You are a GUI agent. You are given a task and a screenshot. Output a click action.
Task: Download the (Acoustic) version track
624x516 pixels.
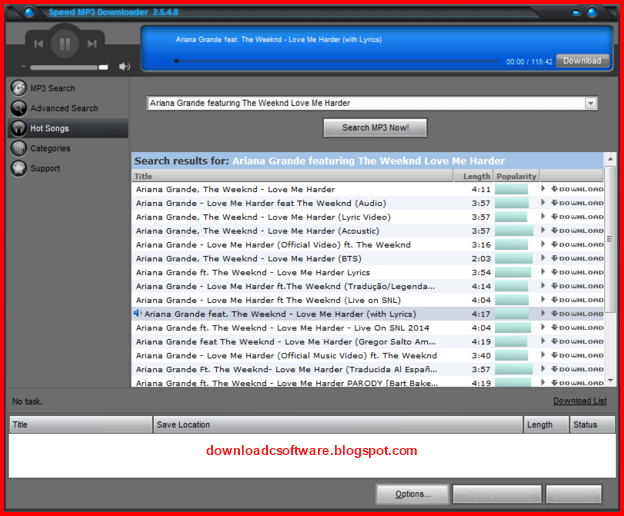577,231
